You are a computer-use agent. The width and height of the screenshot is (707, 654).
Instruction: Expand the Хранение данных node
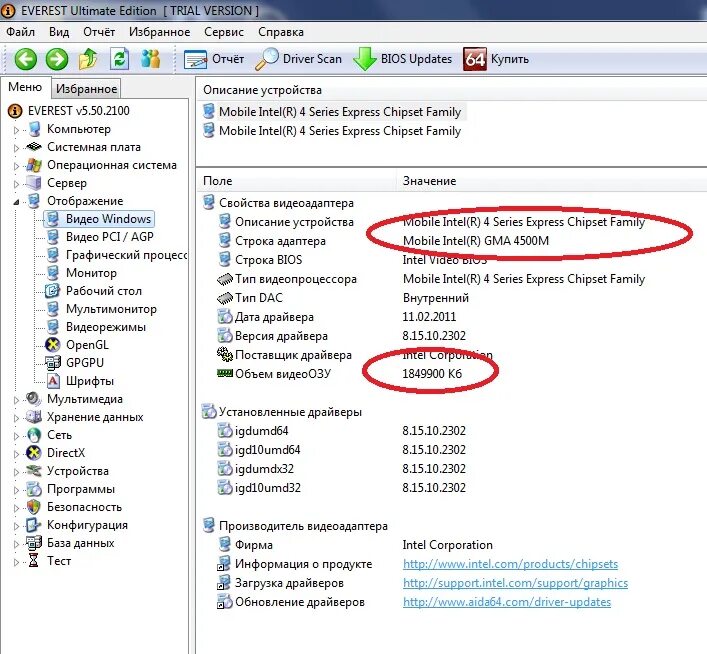(16, 418)
